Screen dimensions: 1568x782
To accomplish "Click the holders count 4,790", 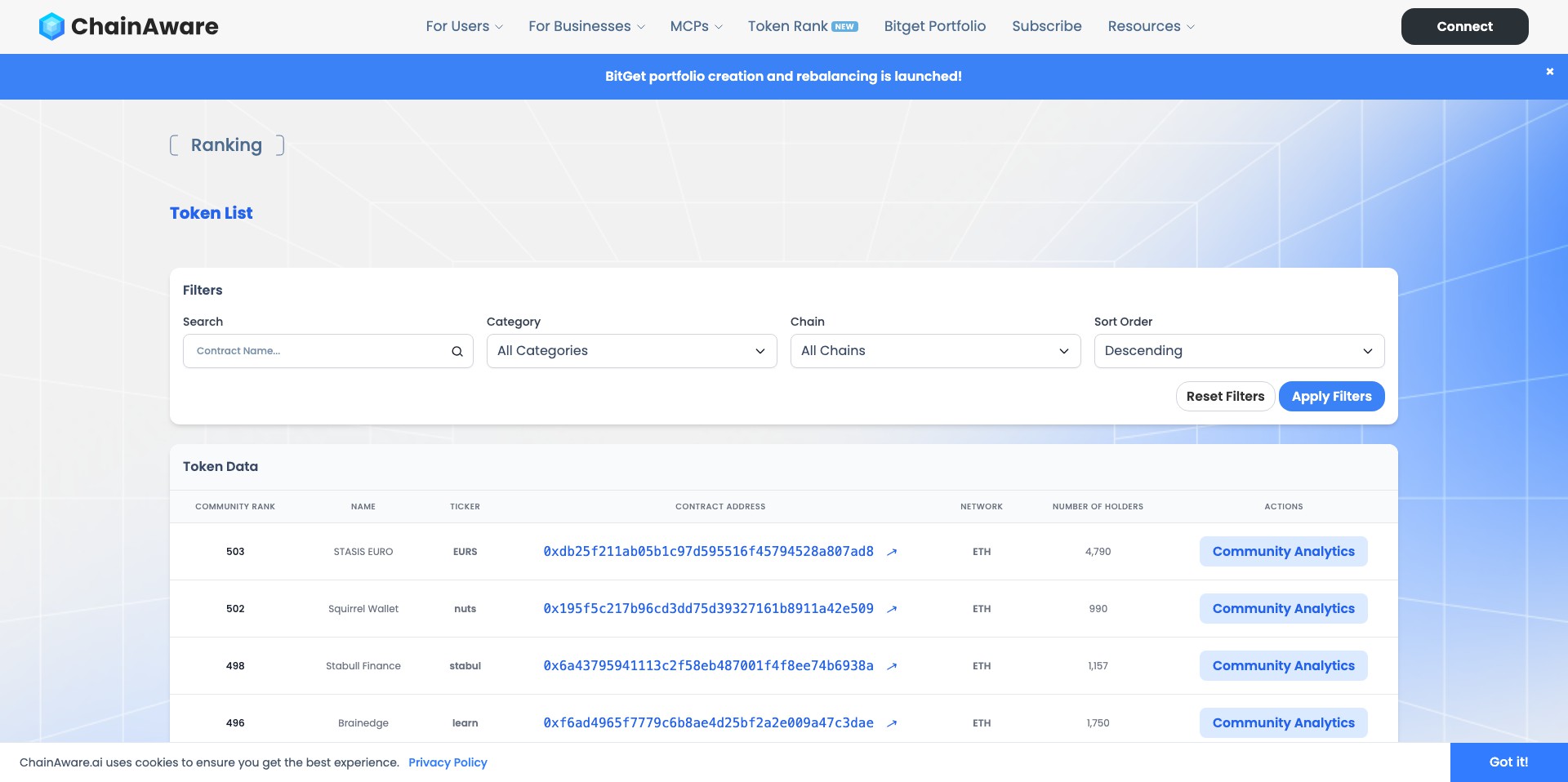I will click(1098, 552).
